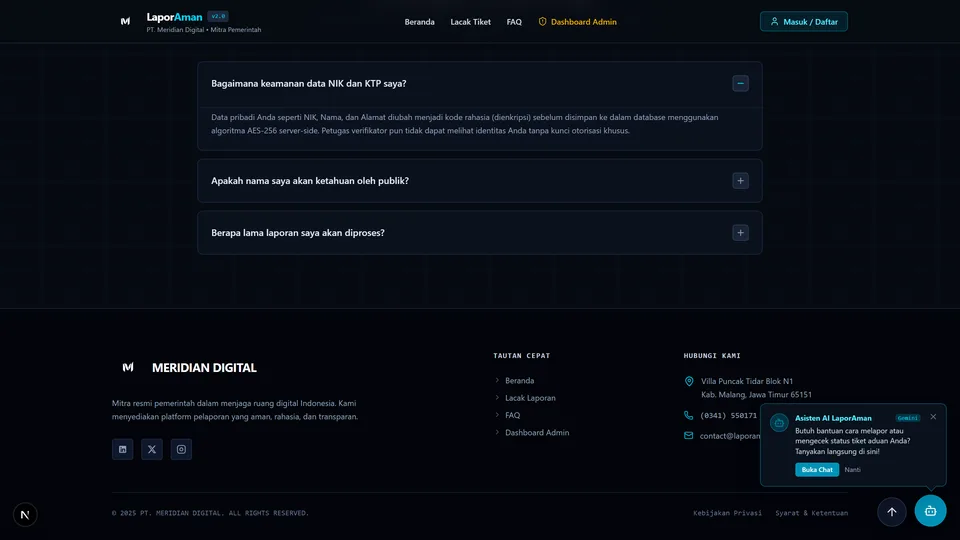The width and height of the screenshot is (960, 540).
Task: Click the shield icon beside Dashboard Admin
Action: click(542, 22)
